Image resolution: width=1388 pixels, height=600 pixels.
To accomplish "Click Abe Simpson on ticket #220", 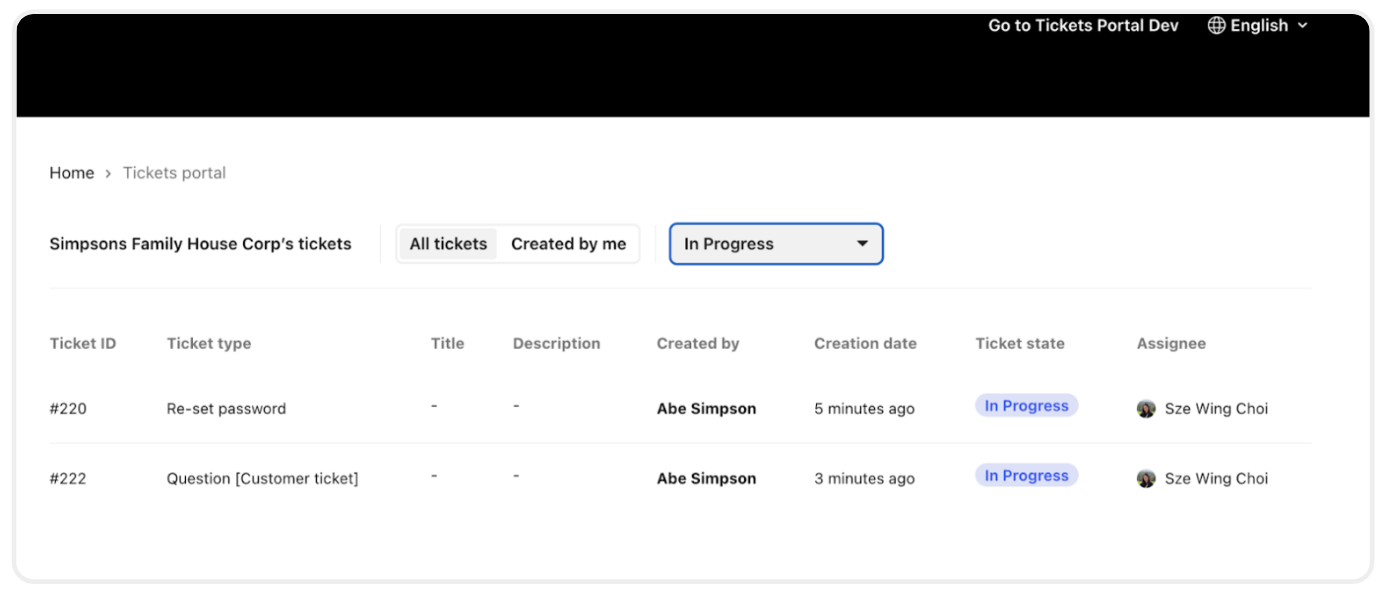I will pyautogui.click(x=706, y=409).
